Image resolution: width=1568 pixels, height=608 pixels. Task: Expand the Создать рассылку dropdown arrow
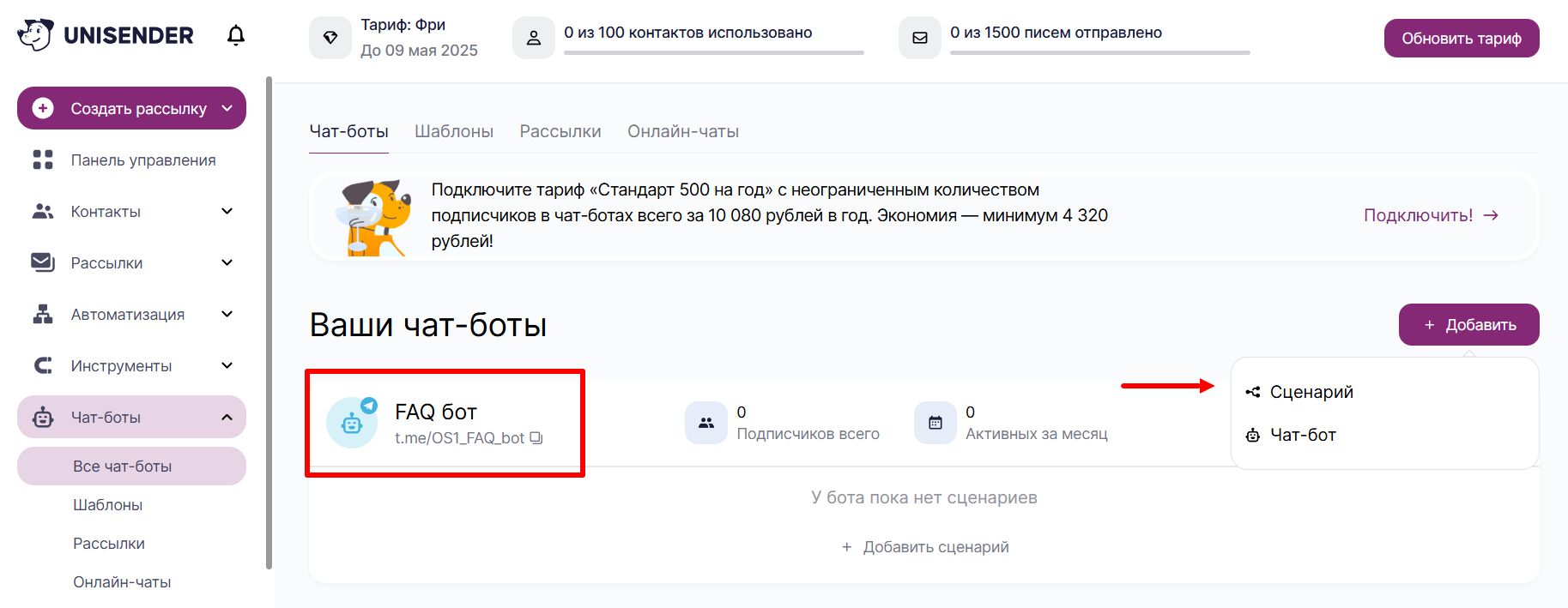point(227,108)
